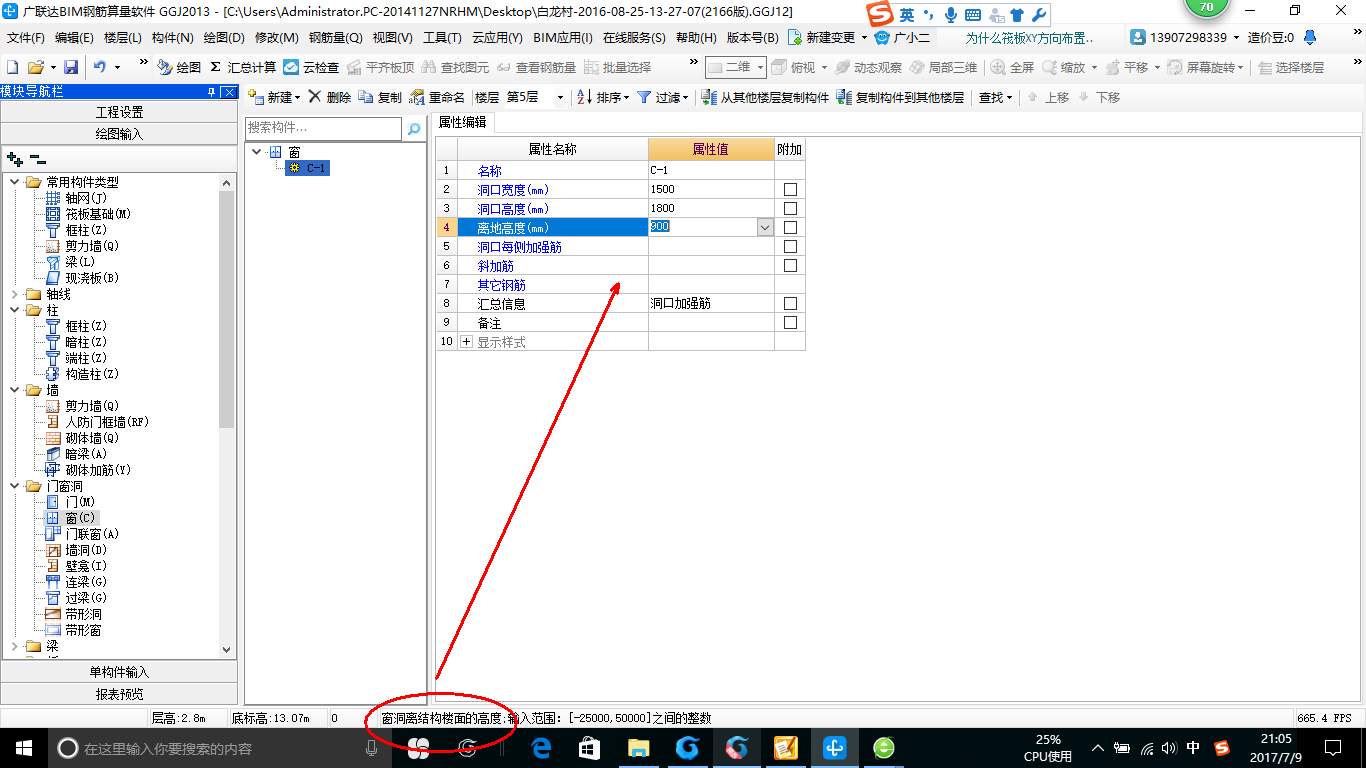The width and height of the screenshot is (1366, 768).
Task: Click the undo arrow icon
Action: 100,67
